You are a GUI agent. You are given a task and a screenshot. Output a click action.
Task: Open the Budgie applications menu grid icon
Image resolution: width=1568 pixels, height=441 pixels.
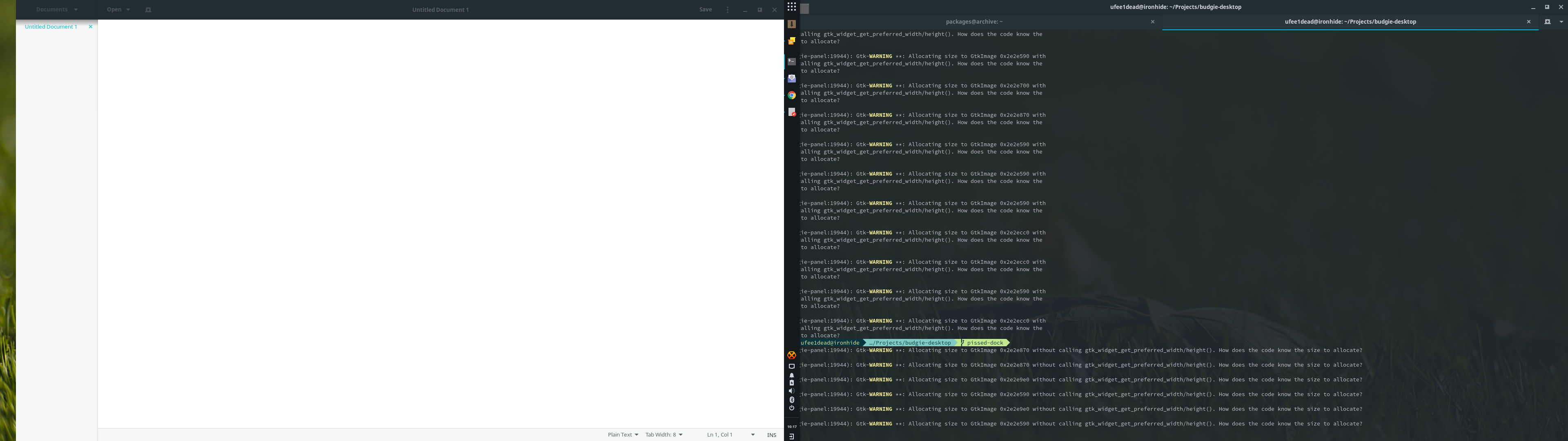click(x=791, y=7)
